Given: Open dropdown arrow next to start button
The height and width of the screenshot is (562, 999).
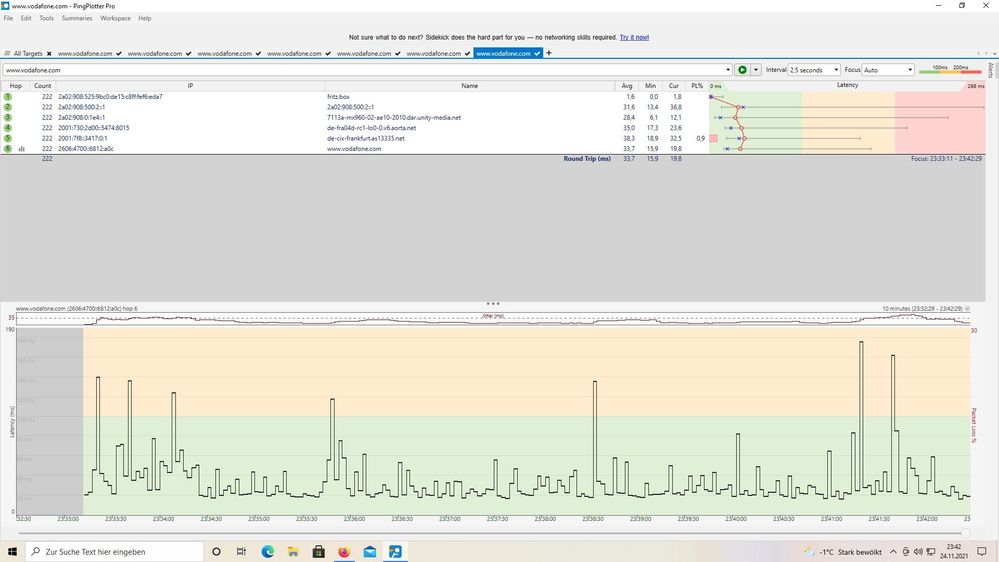Looking at the screenshot, I should pyautogui.click(x=755, y=70).
